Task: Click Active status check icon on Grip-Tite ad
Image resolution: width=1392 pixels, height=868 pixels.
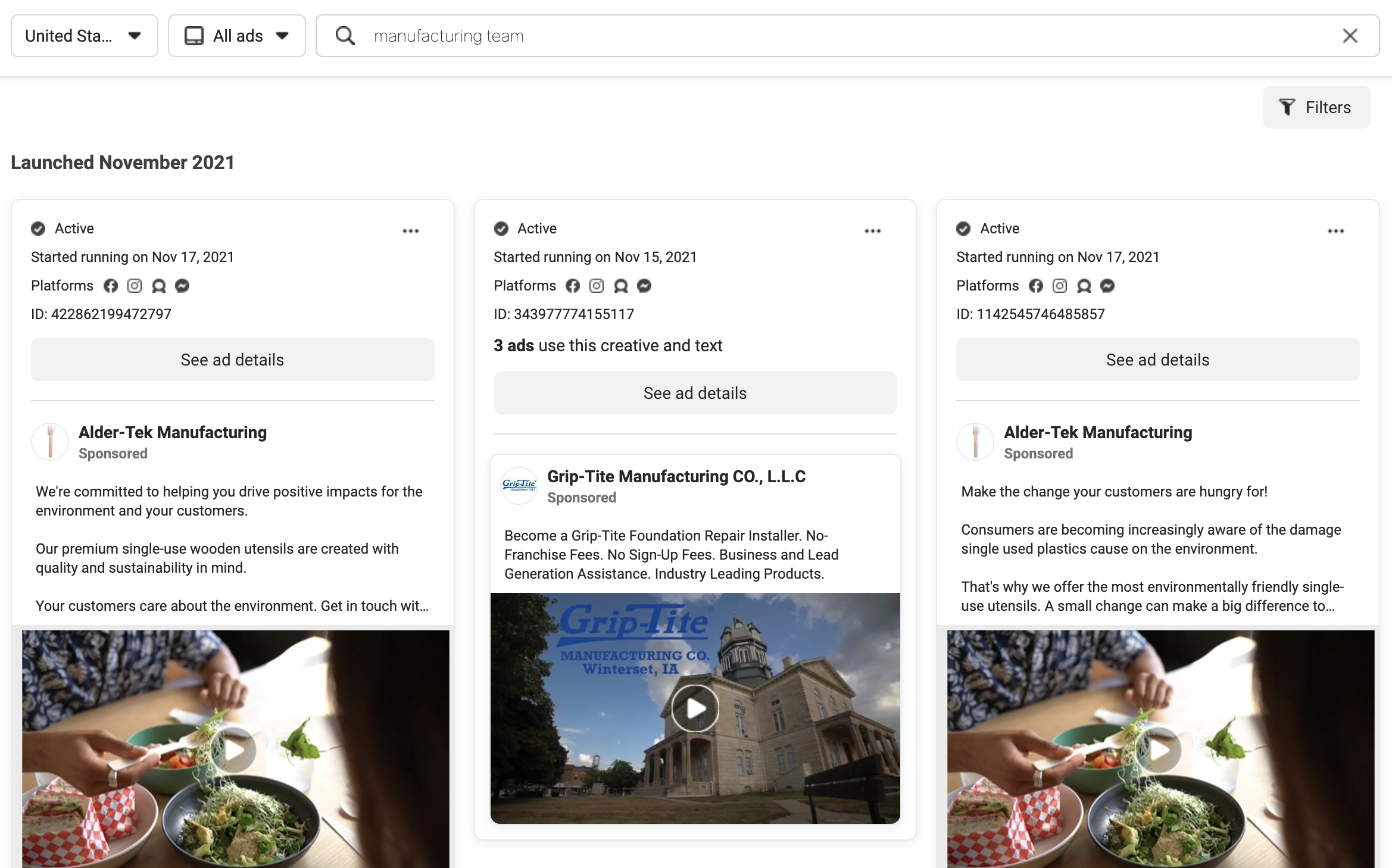Action: point(501,229)
